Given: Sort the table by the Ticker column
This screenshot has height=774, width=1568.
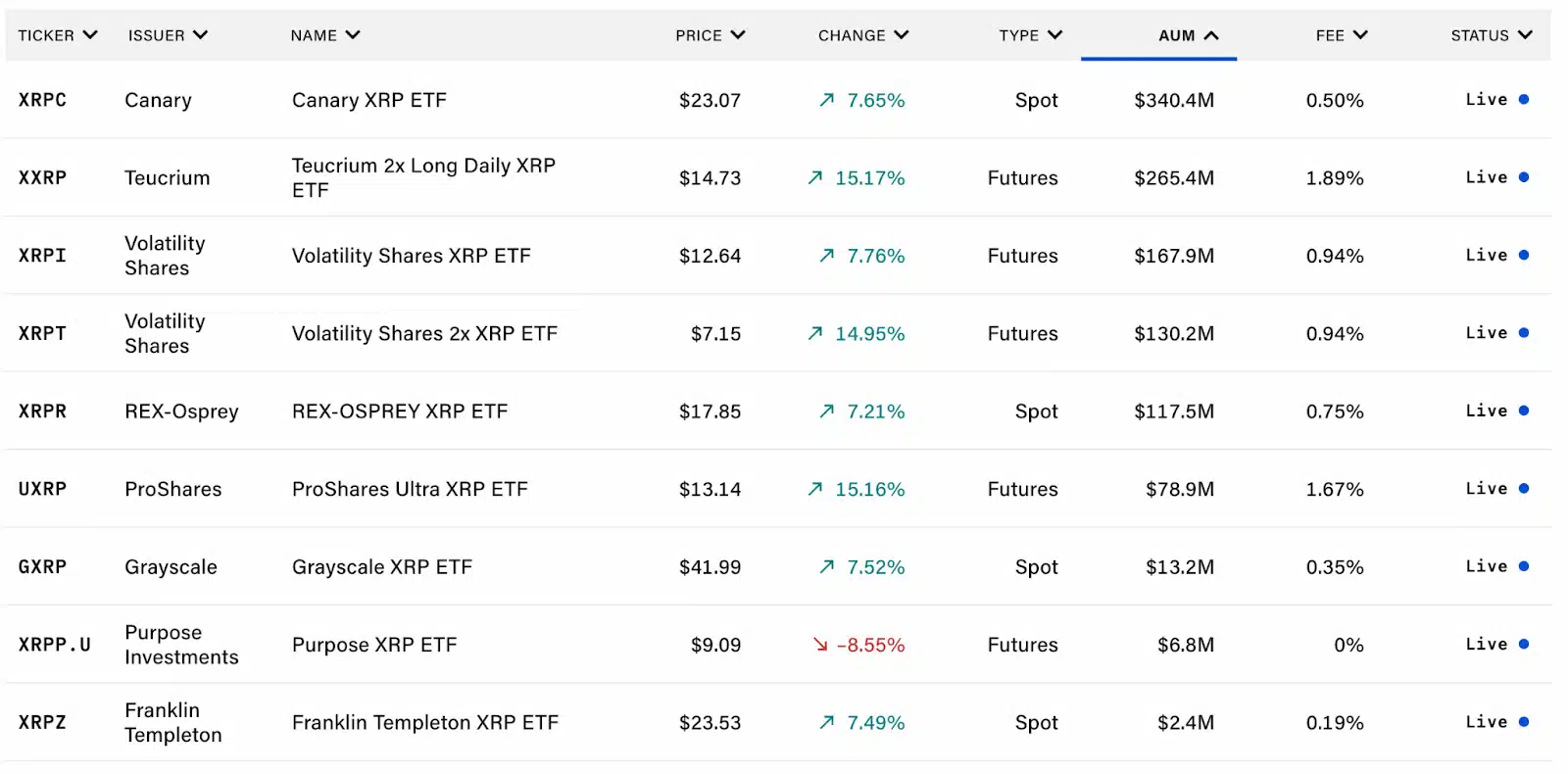Looking at the screenshot, I should point(57,35).
